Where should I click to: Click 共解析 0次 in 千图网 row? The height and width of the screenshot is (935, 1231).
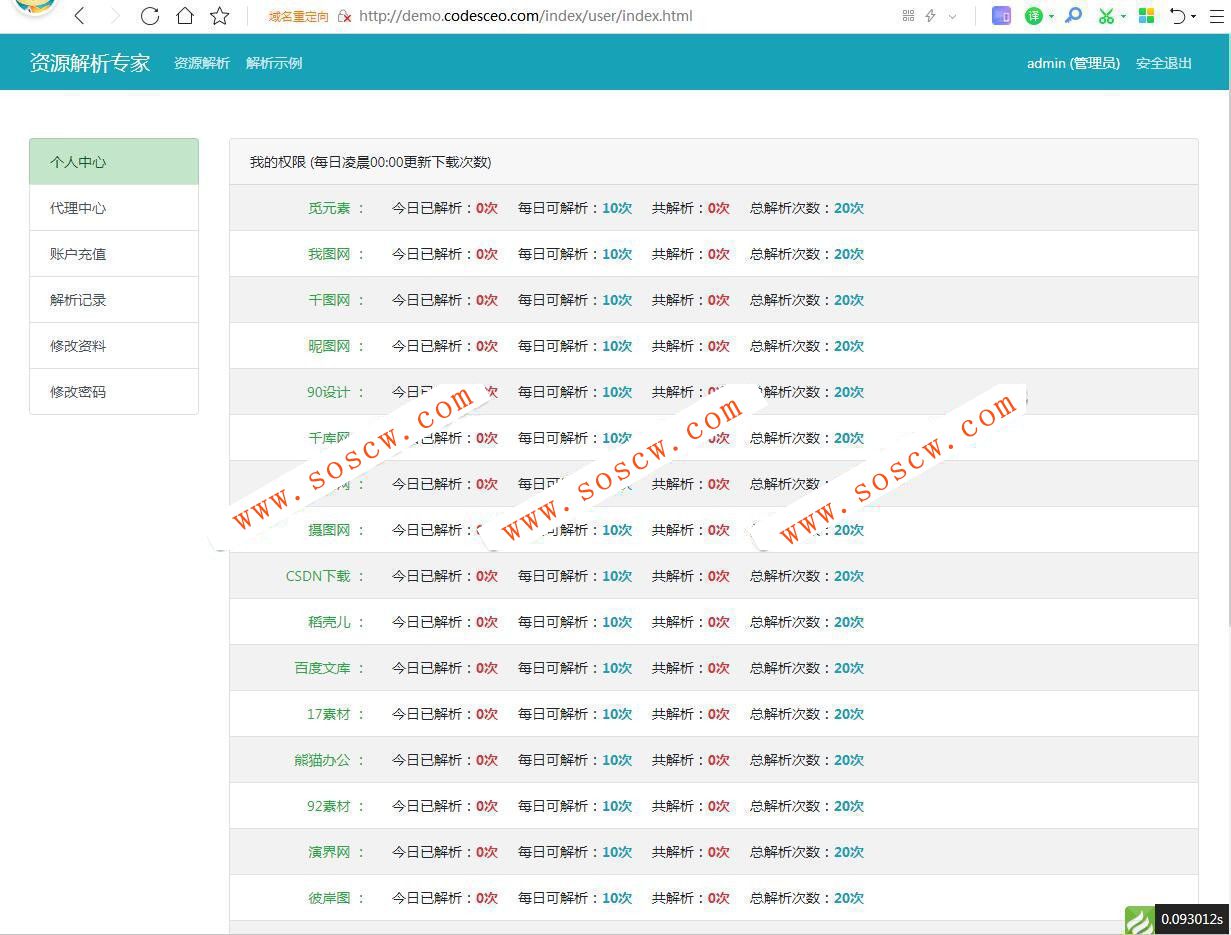coord(691,300)
